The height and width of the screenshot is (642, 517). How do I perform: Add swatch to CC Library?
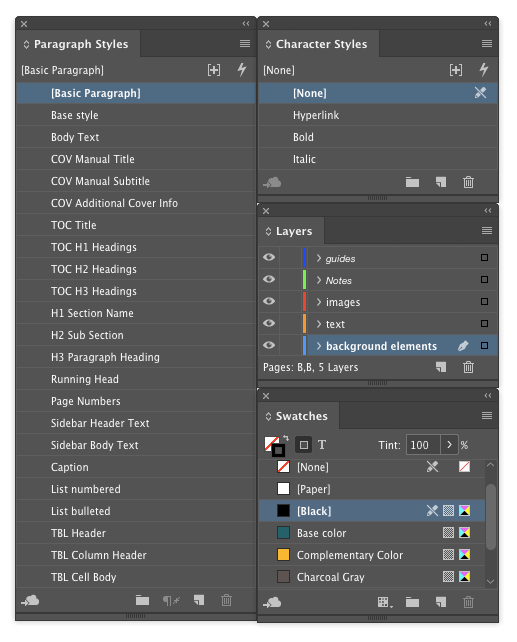272,602
